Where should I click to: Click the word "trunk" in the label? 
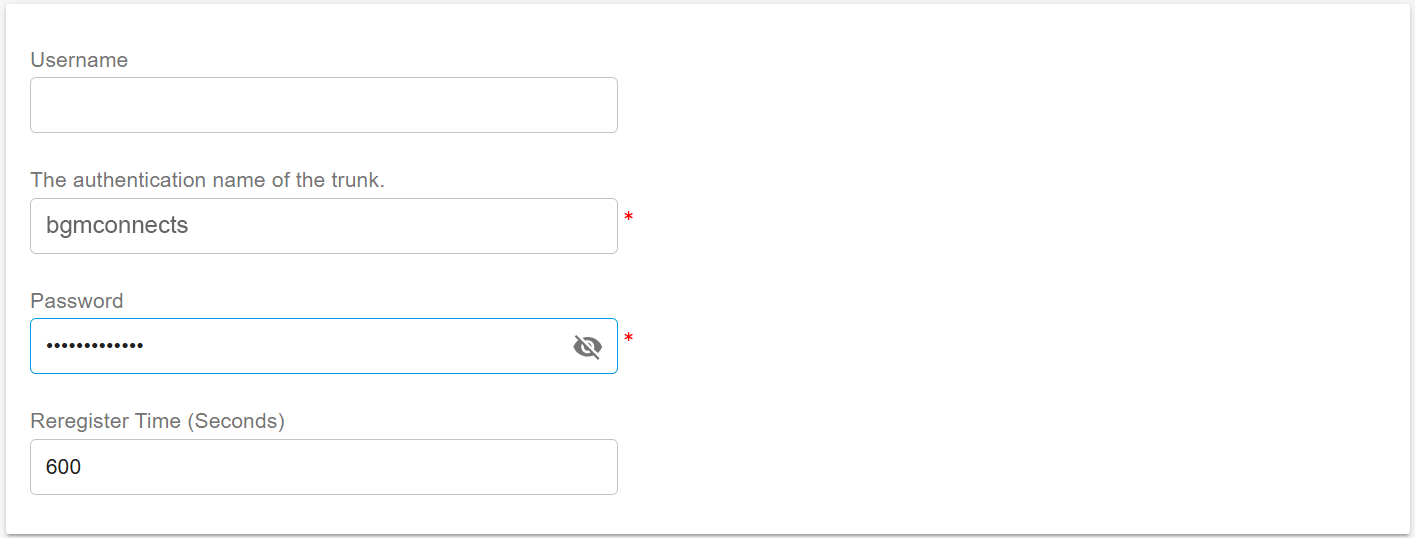[x=356, y=180]
